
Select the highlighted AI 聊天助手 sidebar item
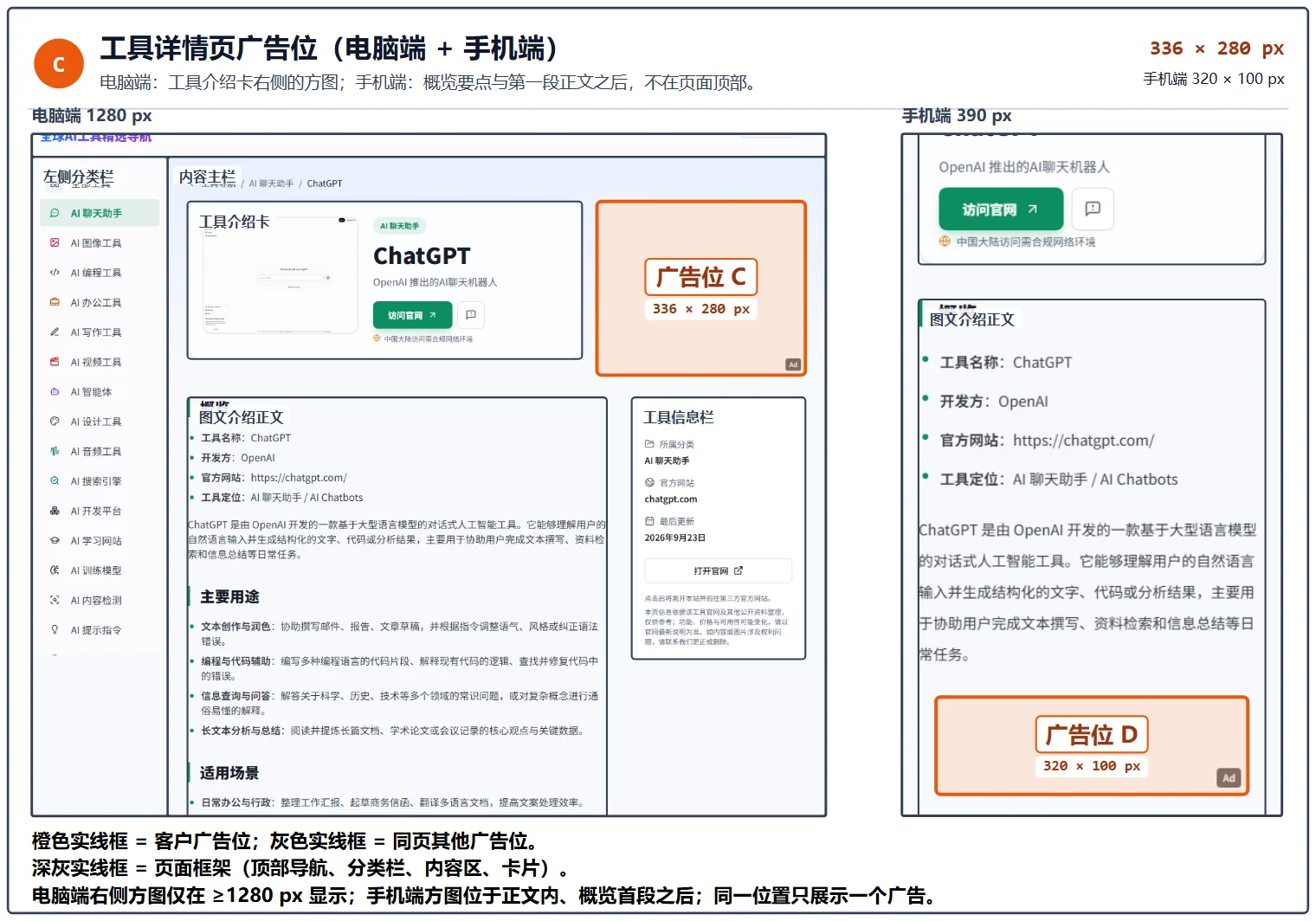[100, 213]
